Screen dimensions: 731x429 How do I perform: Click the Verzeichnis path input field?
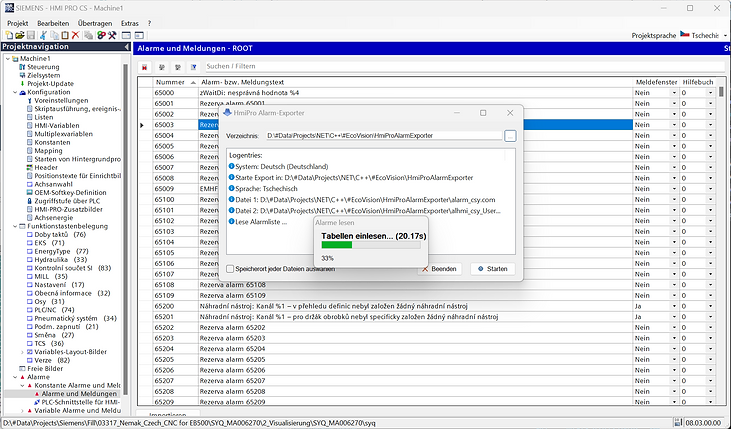[384, 136]
